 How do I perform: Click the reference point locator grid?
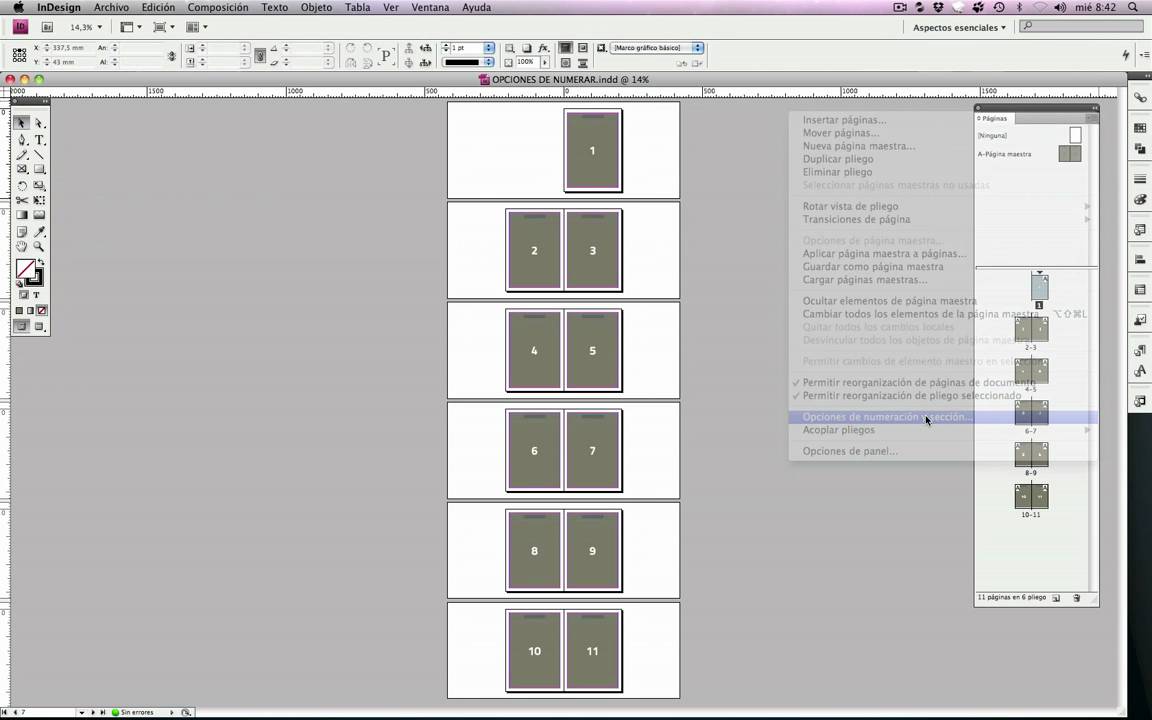pyautogui.click(x=19, y=55)
